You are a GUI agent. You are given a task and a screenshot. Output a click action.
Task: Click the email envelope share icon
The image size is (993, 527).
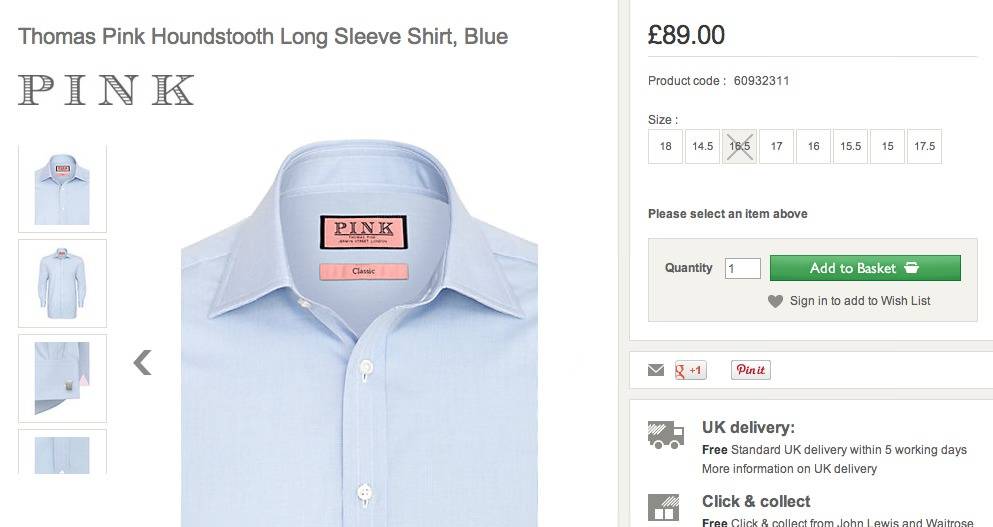(656, 370)
